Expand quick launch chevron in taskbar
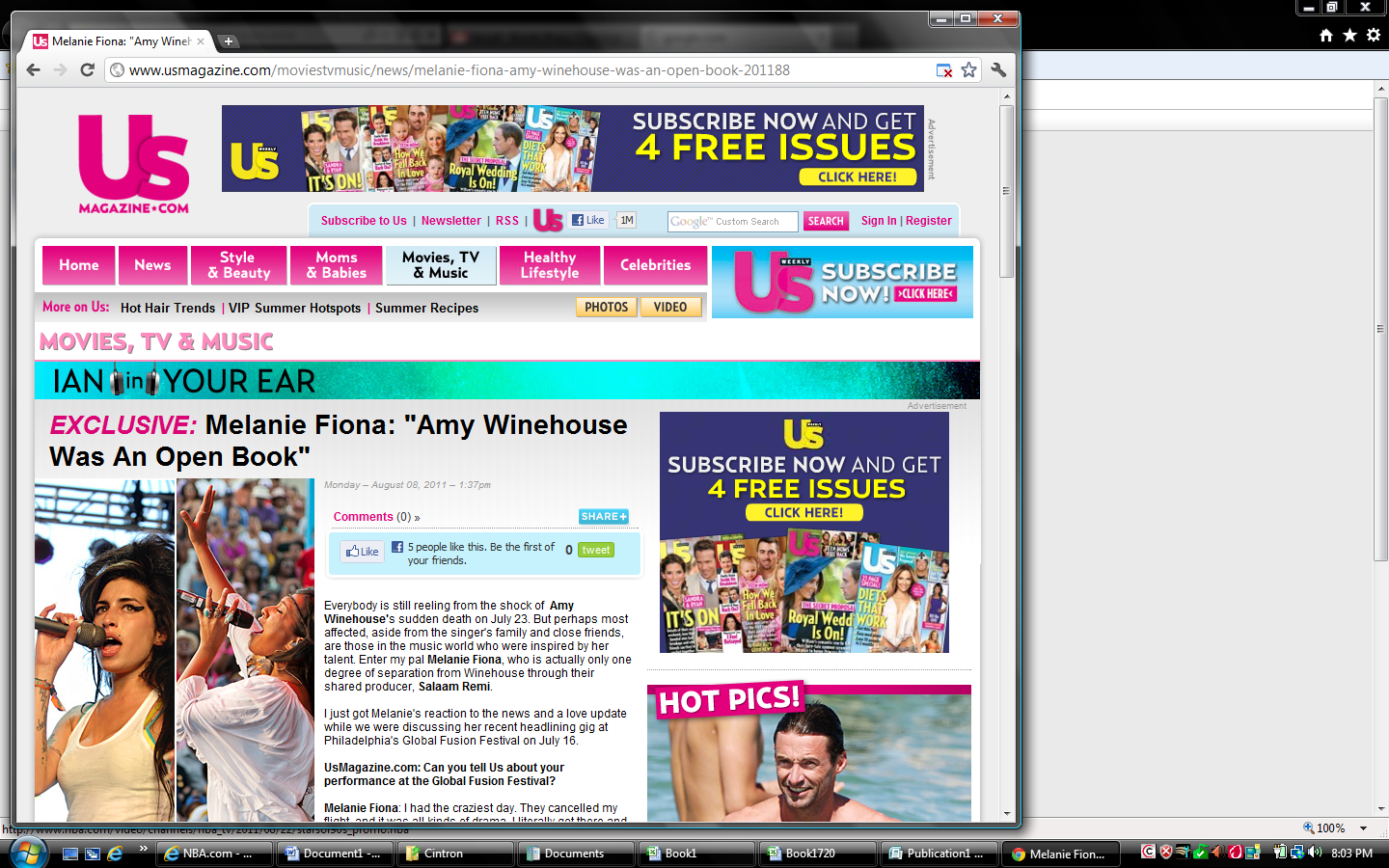1389x868 pixels. pos(143,849)
